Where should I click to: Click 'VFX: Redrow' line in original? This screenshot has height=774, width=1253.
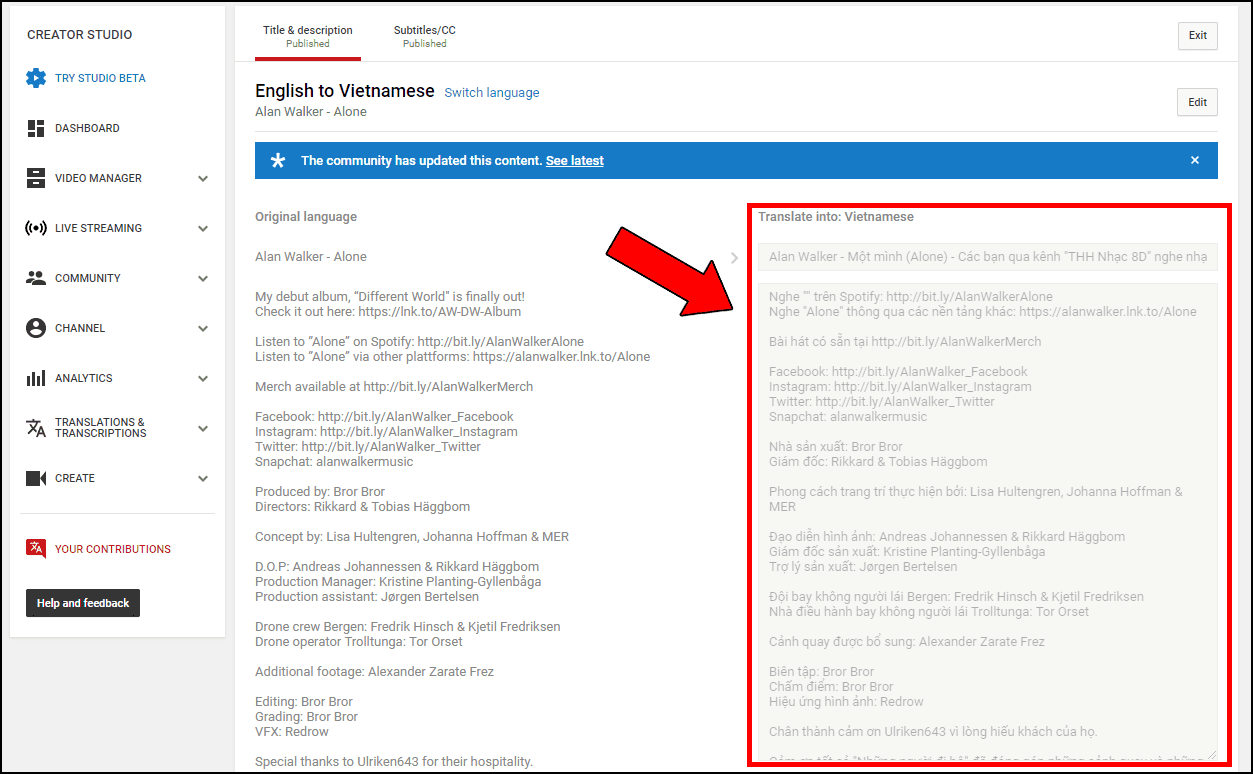point(292,732)
